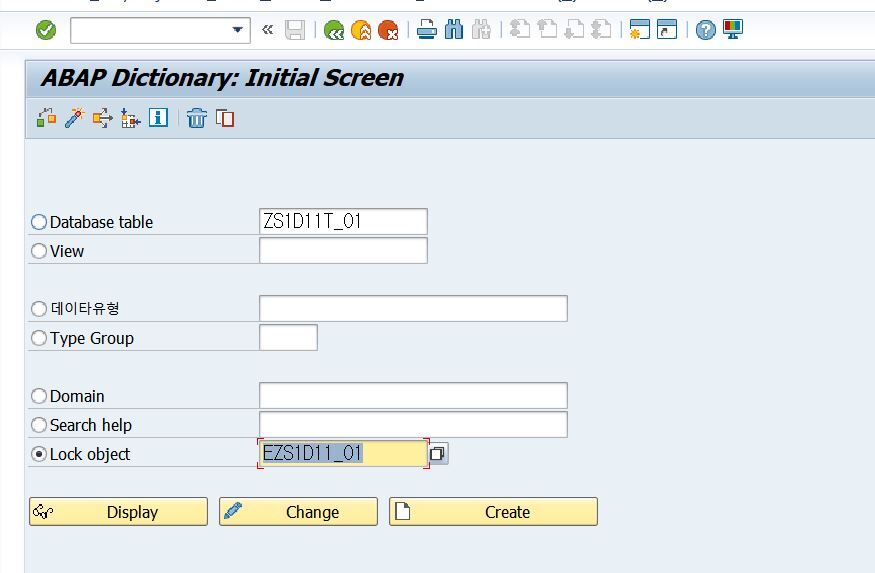Click the Customize Local Layout monitor icon
This screenshot has height=573, width=875.
[733, 30]
